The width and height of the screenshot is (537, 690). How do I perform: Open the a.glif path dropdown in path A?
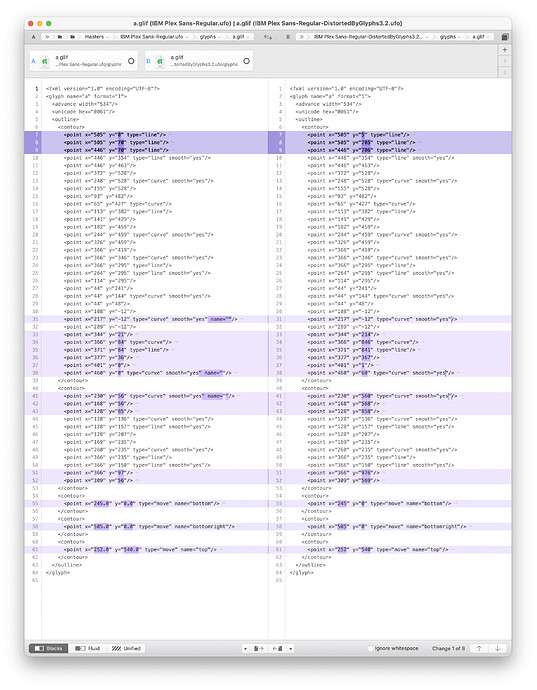pos(240,37)
